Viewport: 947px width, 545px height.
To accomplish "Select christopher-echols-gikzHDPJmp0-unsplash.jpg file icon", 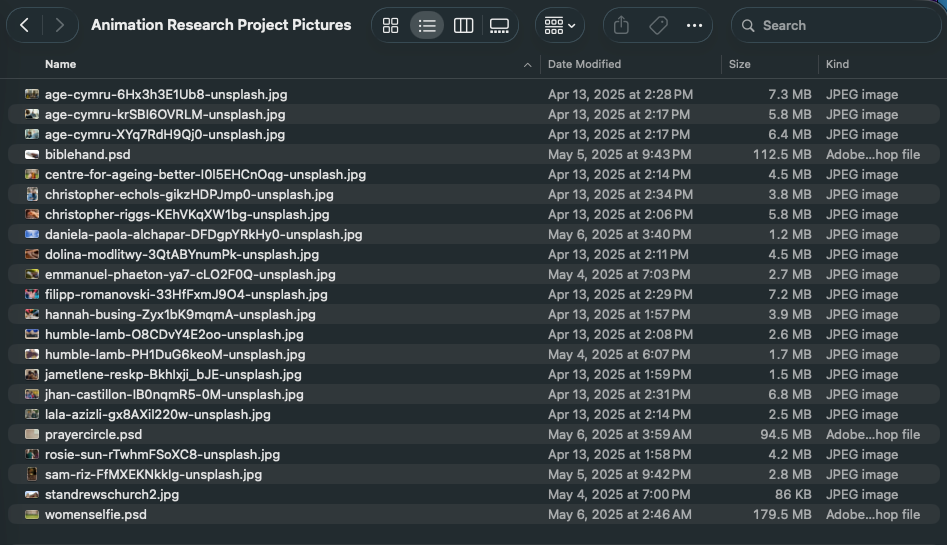I will tap(32, 195).
